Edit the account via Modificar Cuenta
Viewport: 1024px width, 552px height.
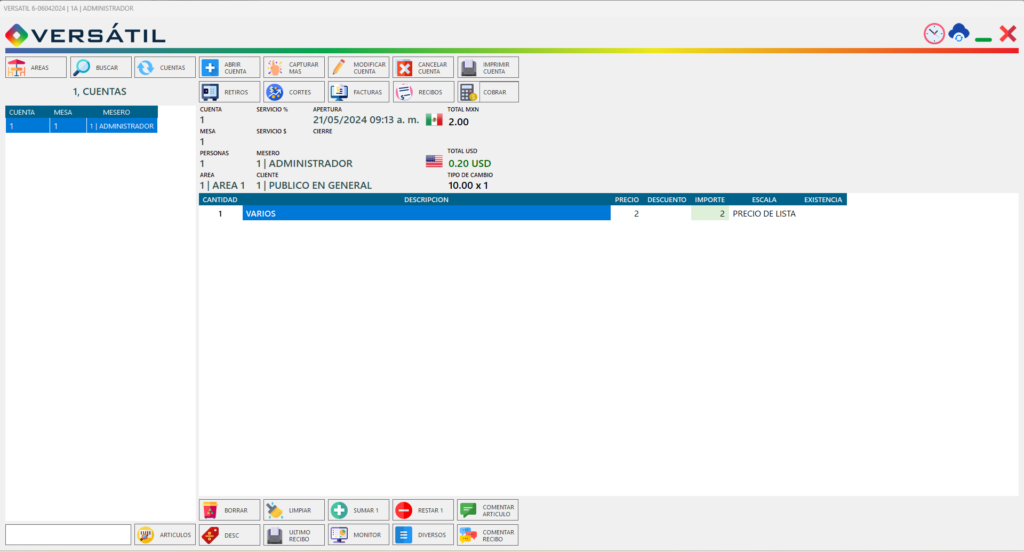(359, 67)
